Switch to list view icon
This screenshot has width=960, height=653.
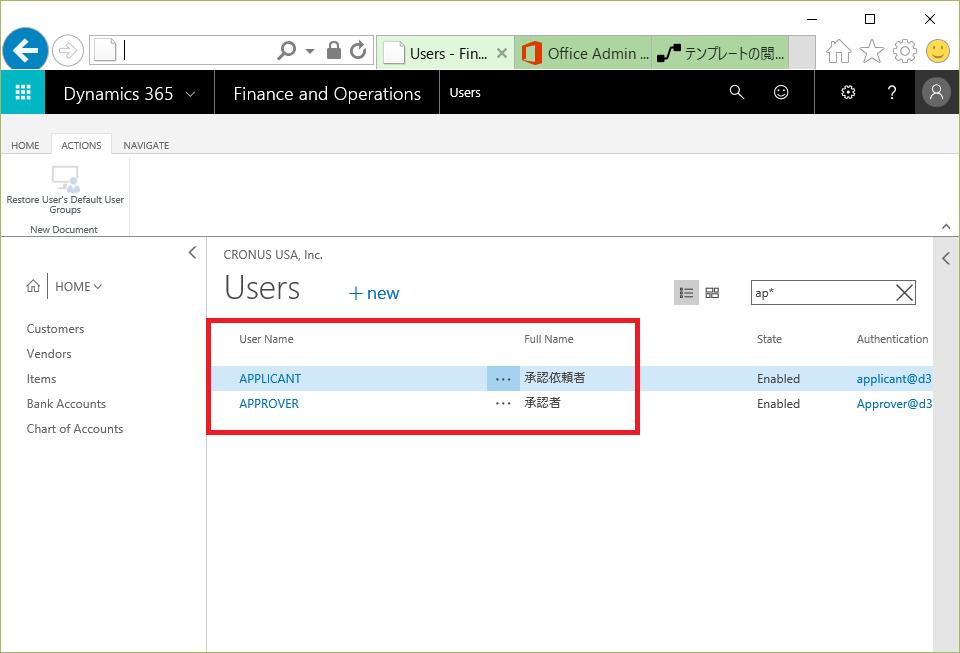pos(686,293)
